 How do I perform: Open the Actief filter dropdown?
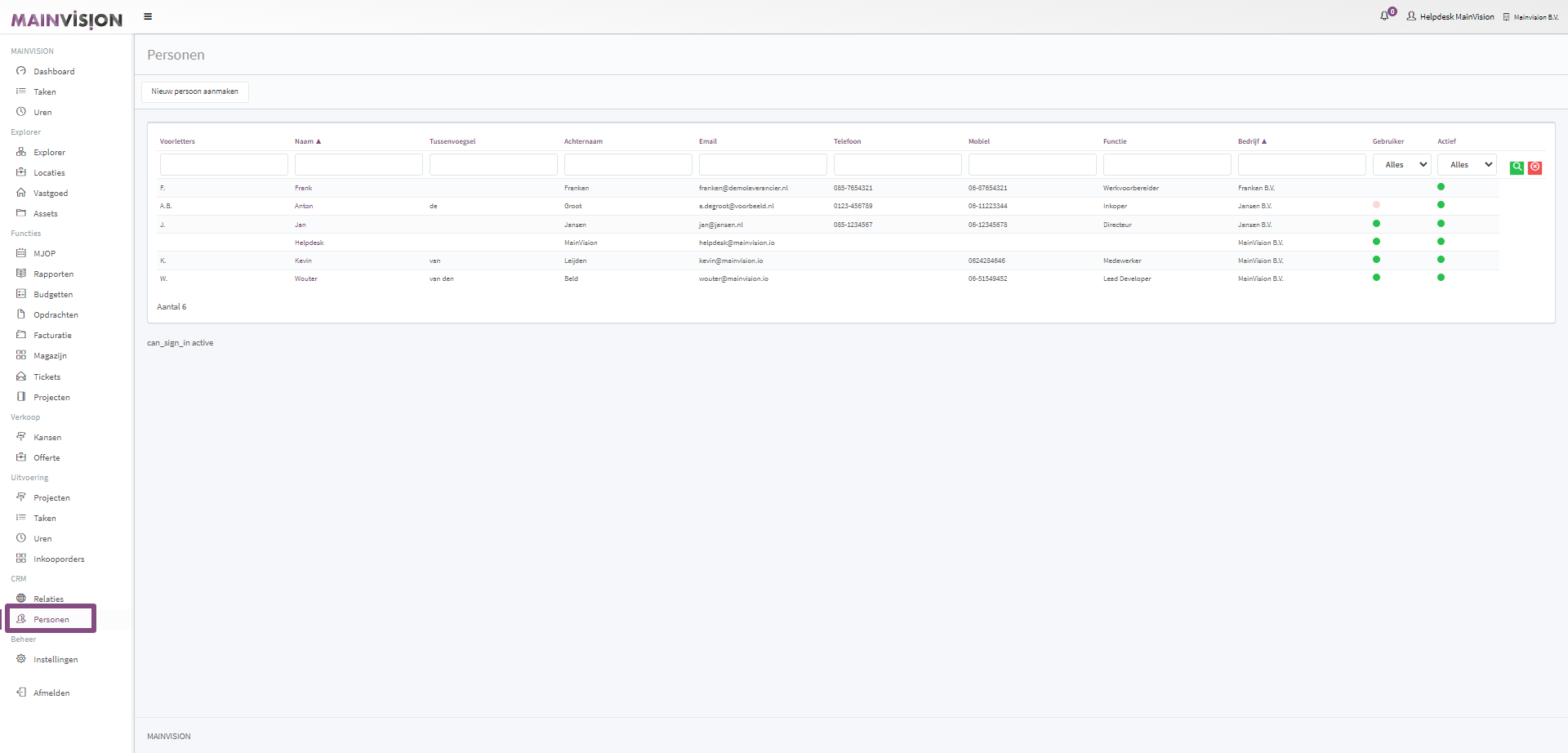tap(1467, 165)
